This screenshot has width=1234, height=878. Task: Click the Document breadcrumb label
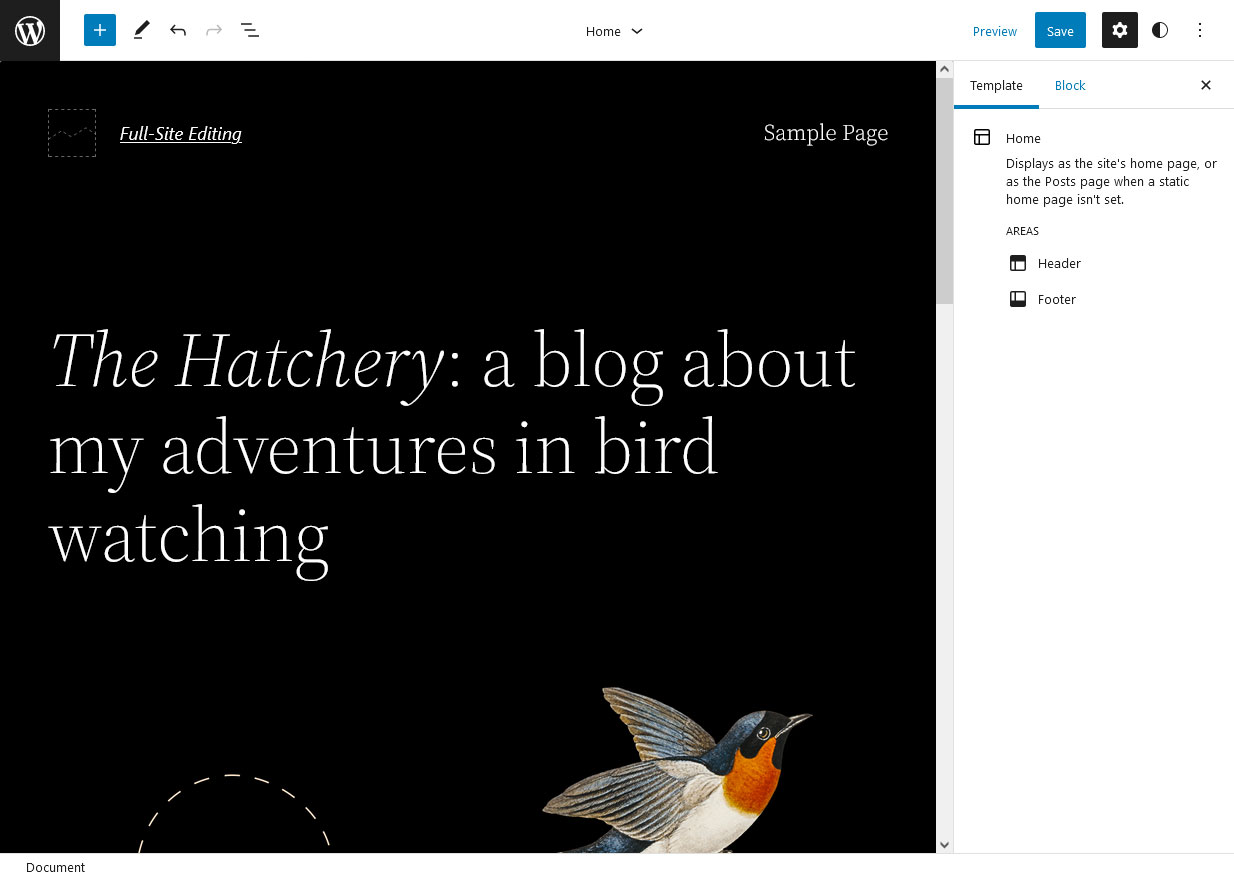click(55, 867)
